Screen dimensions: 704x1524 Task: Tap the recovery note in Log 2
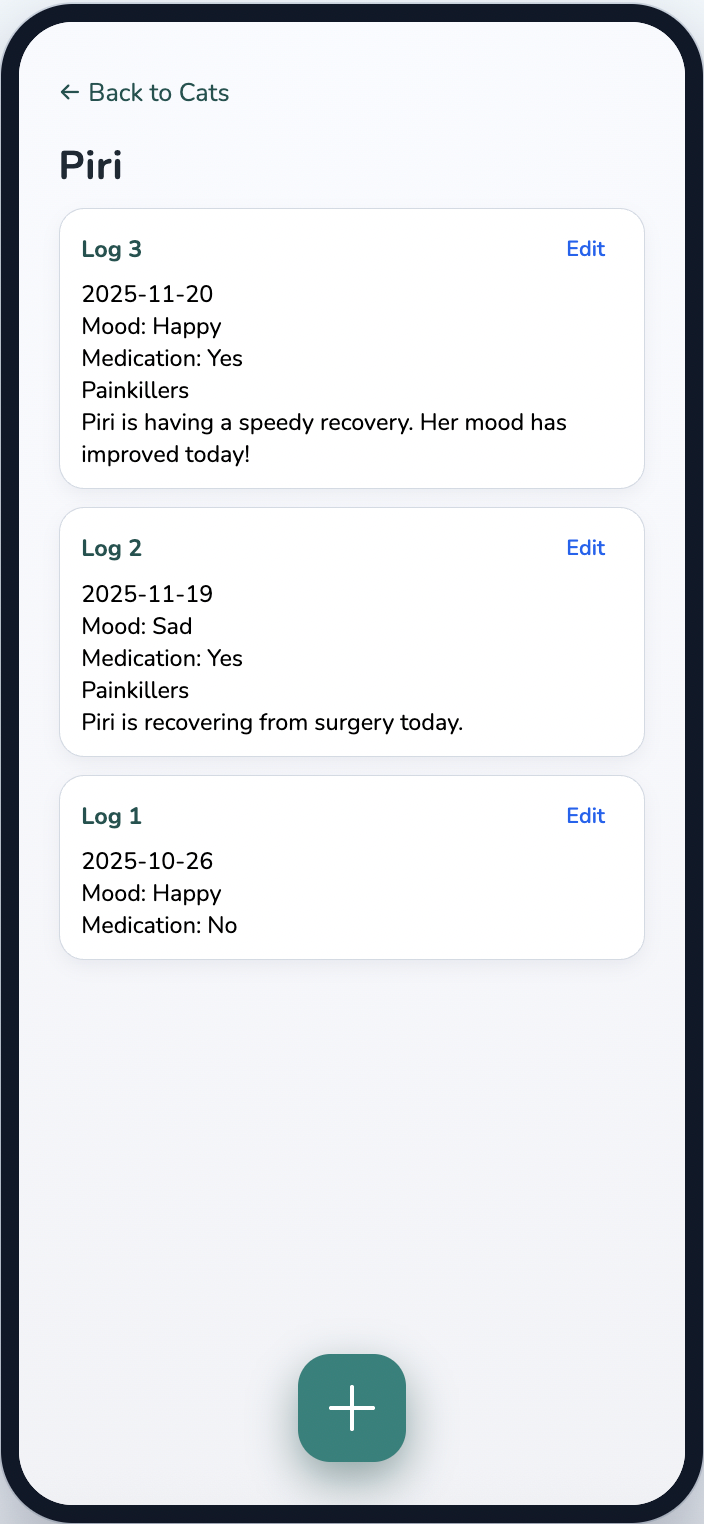point(272,722)
